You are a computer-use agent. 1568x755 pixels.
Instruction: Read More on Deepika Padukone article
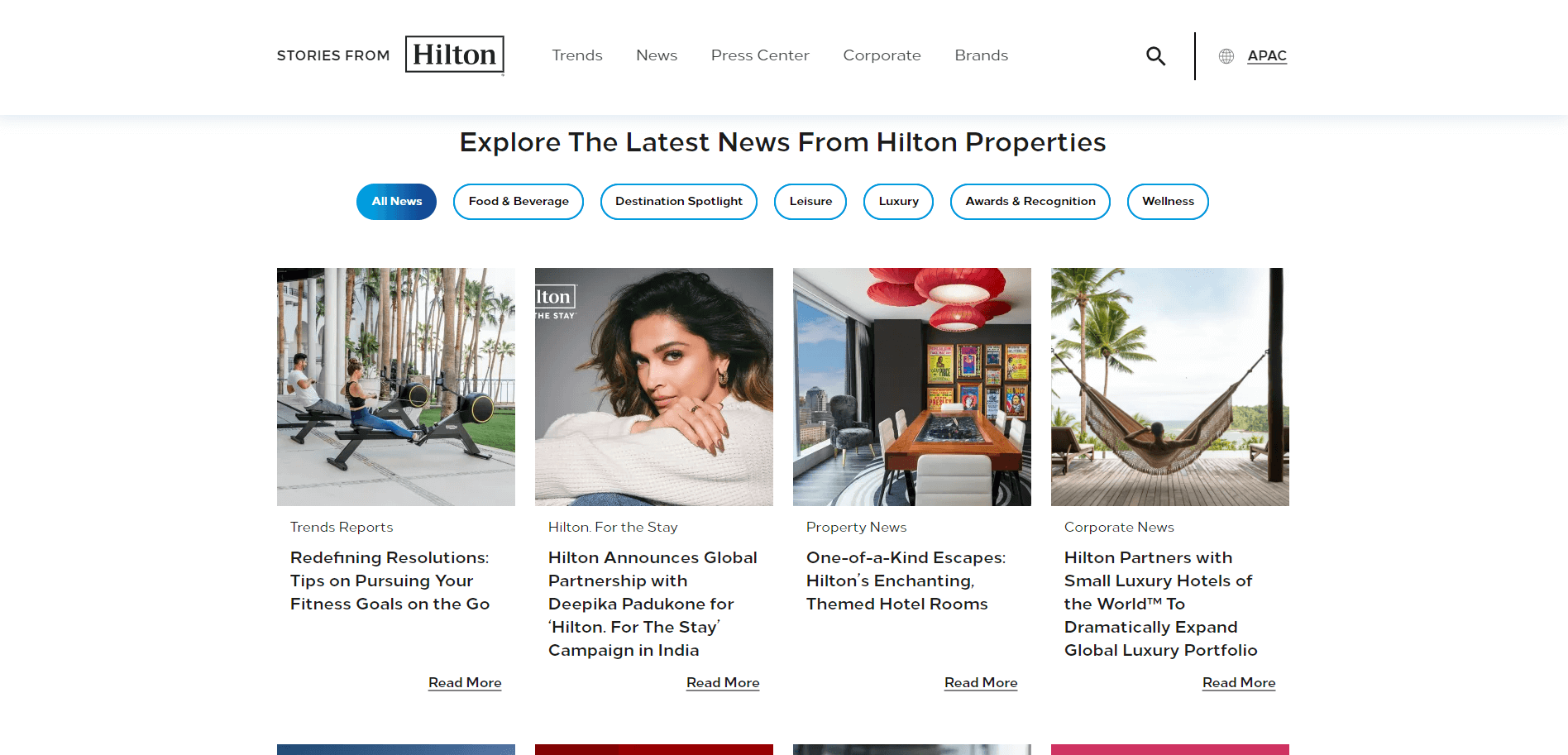pos(723,683)
